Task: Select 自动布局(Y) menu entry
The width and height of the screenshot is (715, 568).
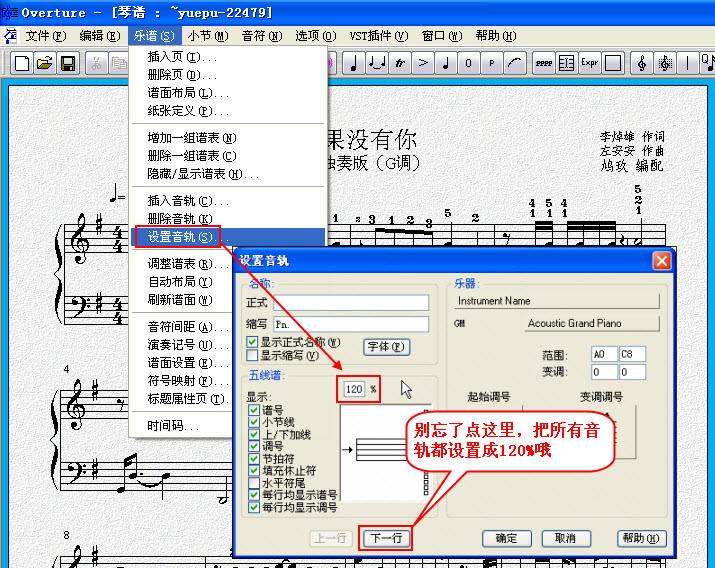Action: pos(181,282)
